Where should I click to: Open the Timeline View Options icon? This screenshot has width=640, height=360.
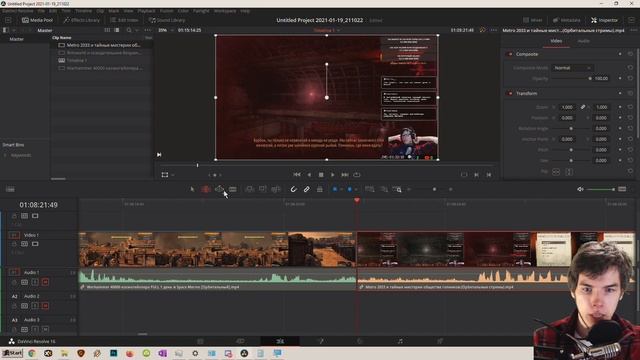10,189
